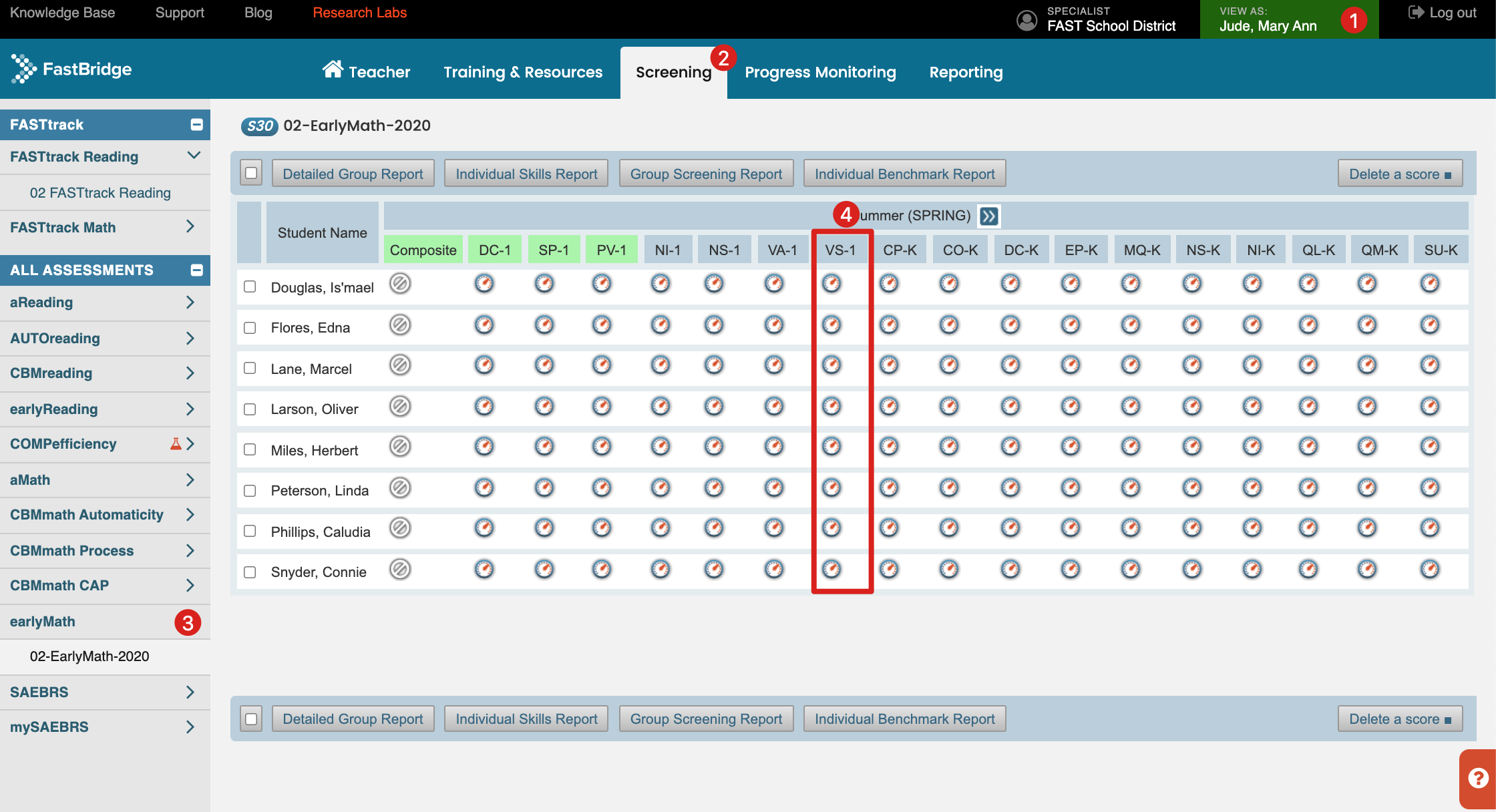
Task: Click the top Delete a score button
Action: pos(1400,174)
